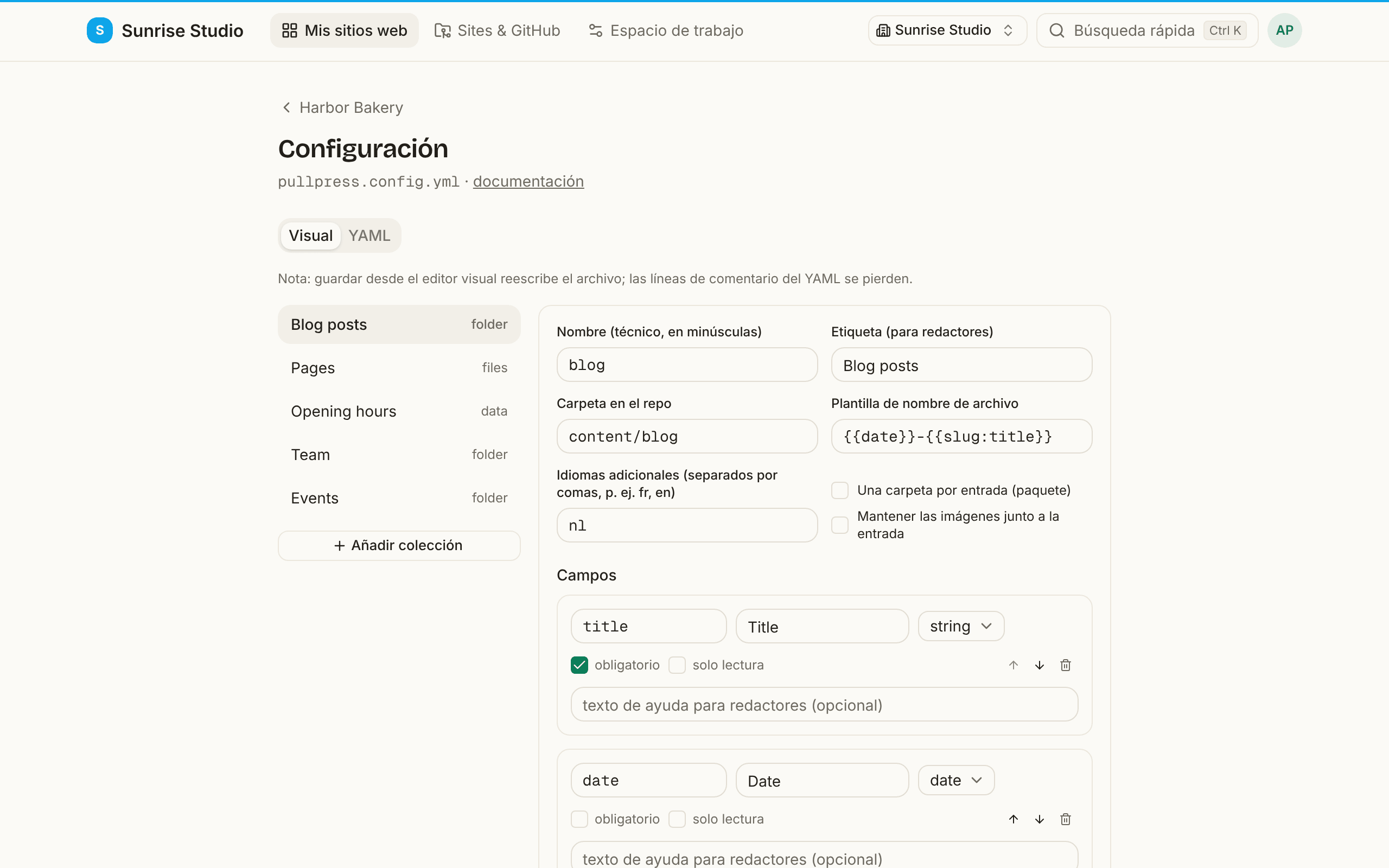Toggle solo lectura for title field

tap(677, 665)
